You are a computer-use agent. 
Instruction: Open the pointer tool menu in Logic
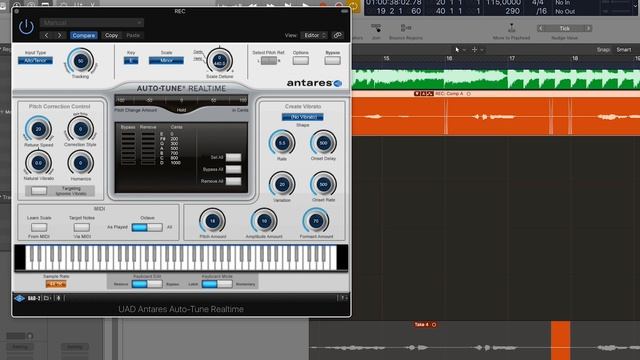(460, 50)
